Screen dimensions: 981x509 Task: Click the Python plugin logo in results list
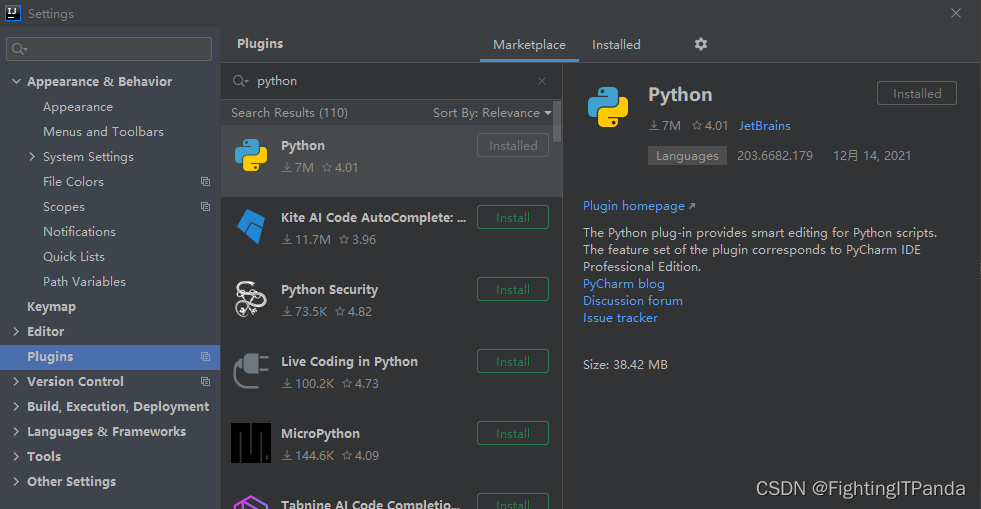[x=251, y=155]
